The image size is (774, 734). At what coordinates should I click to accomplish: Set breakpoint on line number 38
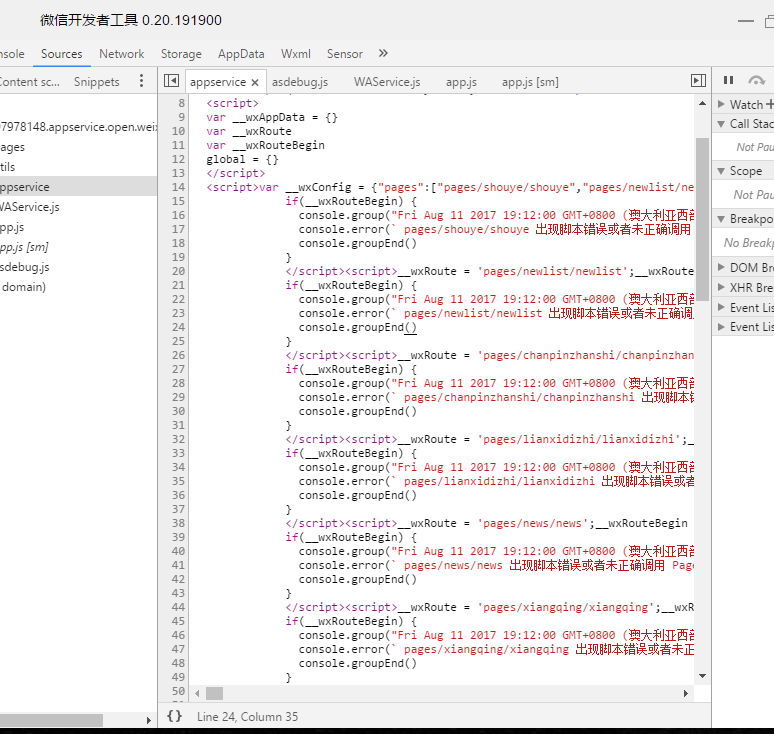pos(178,523)
